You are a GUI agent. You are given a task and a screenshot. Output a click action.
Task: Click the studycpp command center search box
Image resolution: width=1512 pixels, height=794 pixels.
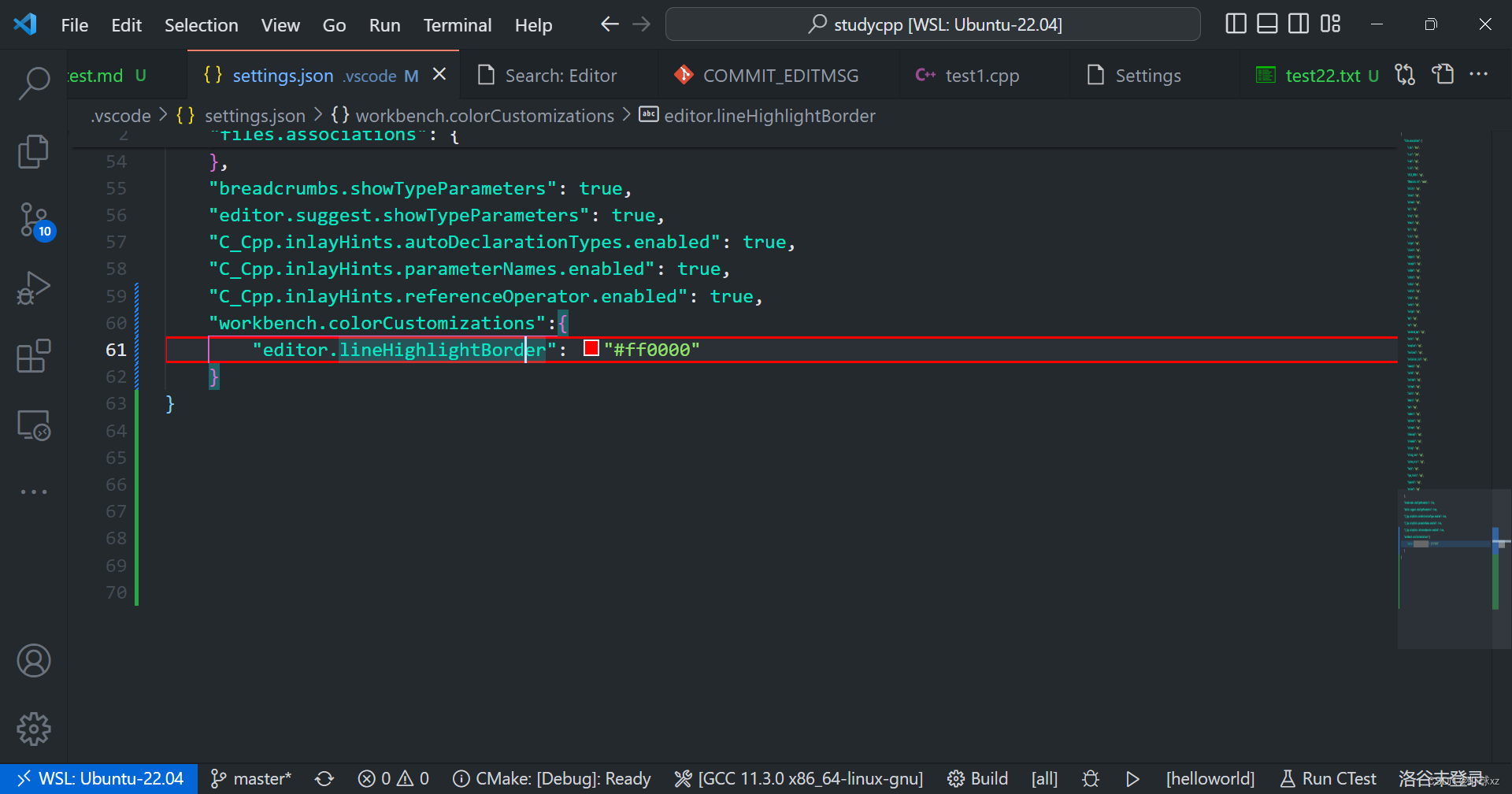pyautogui.click(x=933, y=24)
